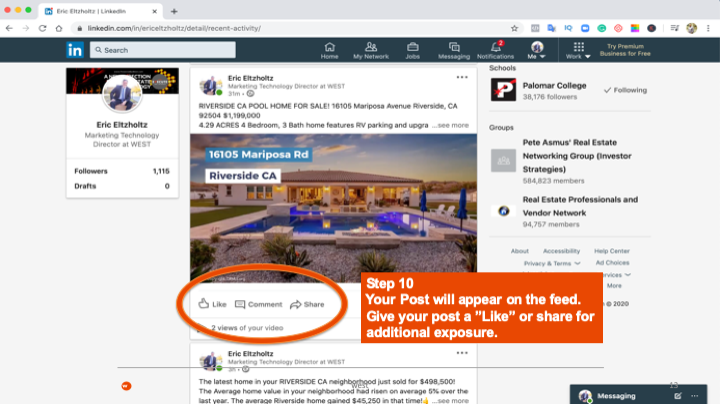
Task: Open Messaging from top navigation bar
Action: click(x=453, y=50)
